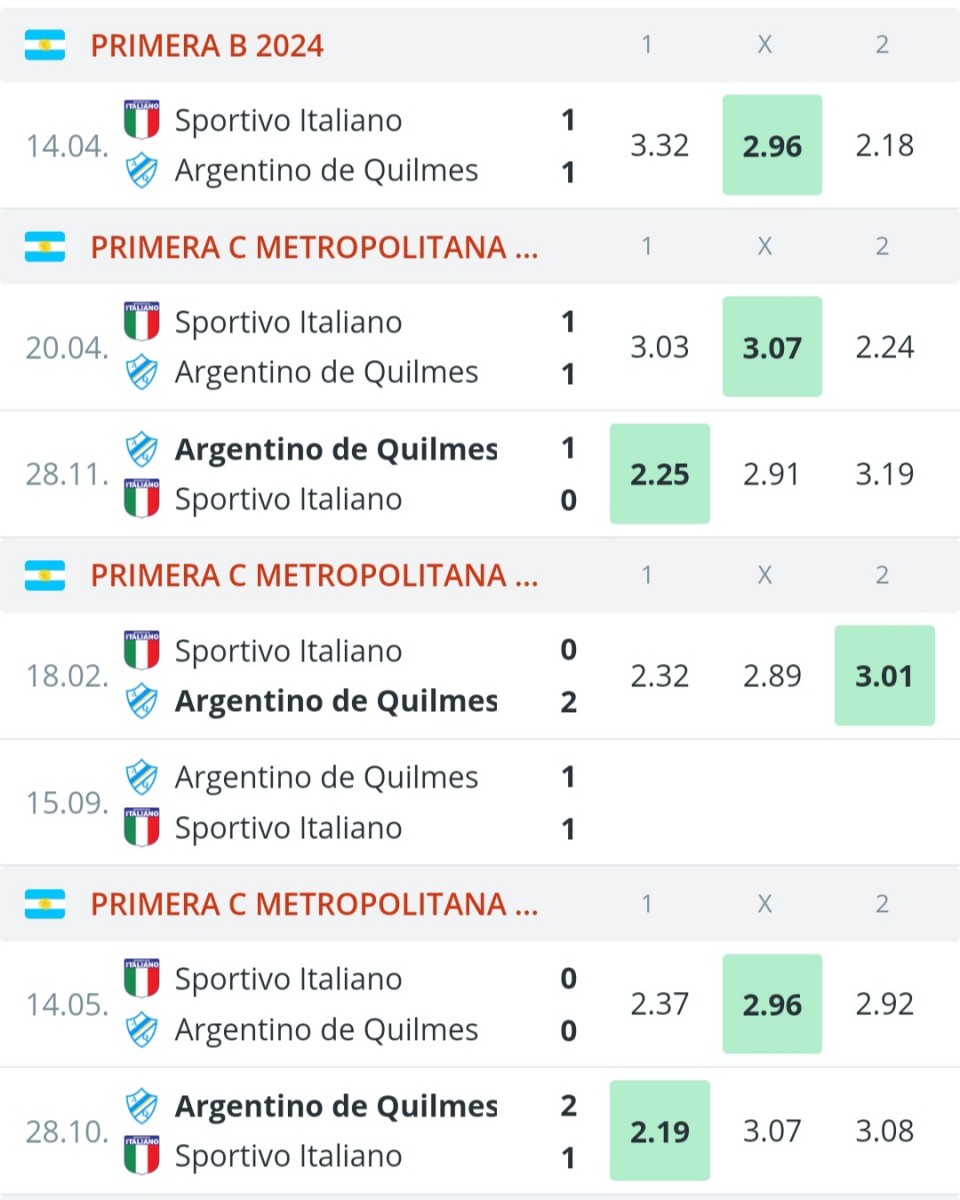Image resolution: width=960 pixels, height=1200 pixels.
Task: Click Sportivo Italiano crest in 18.02. match
Action: pyautogui.click(x=142, y=651)
